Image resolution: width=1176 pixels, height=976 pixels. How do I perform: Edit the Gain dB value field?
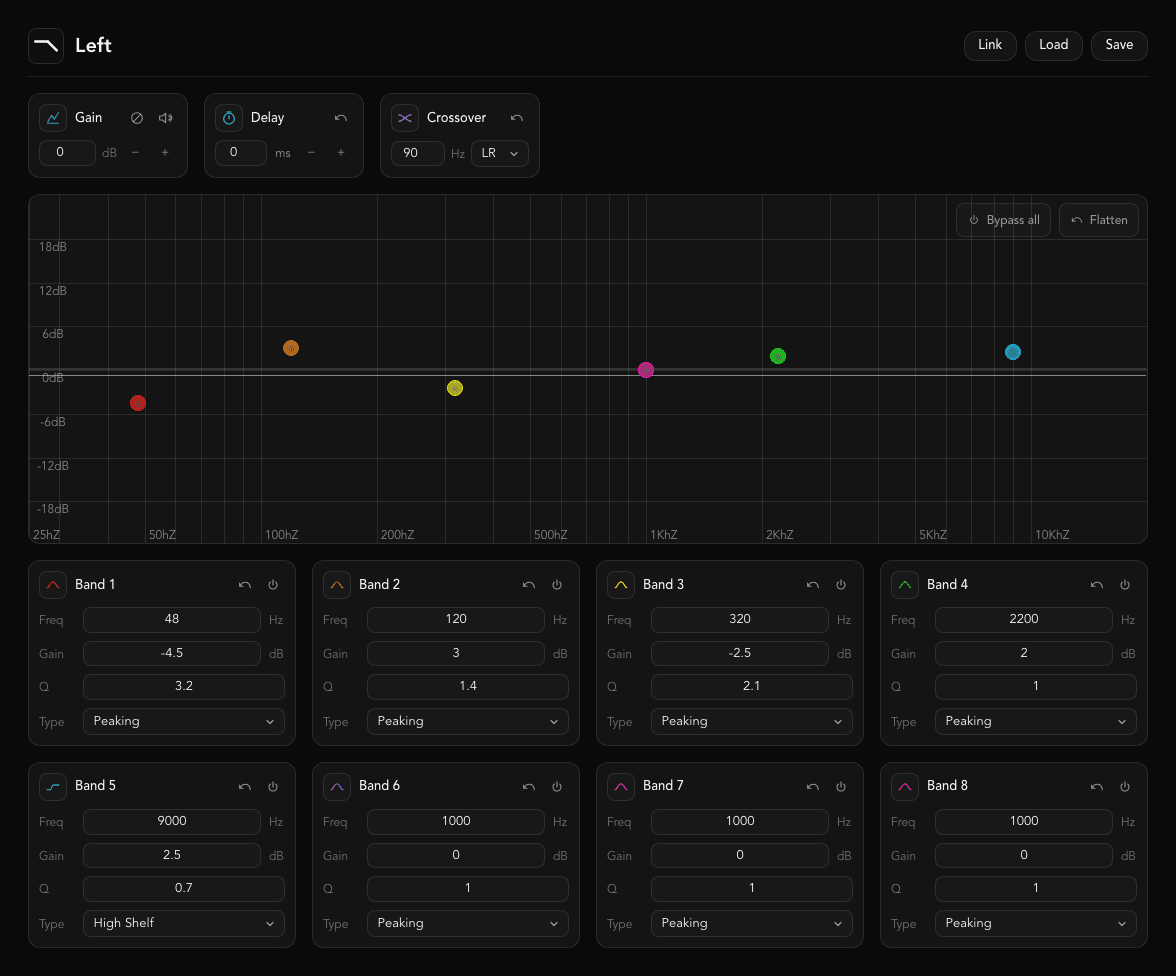click(x=67, y=152)
